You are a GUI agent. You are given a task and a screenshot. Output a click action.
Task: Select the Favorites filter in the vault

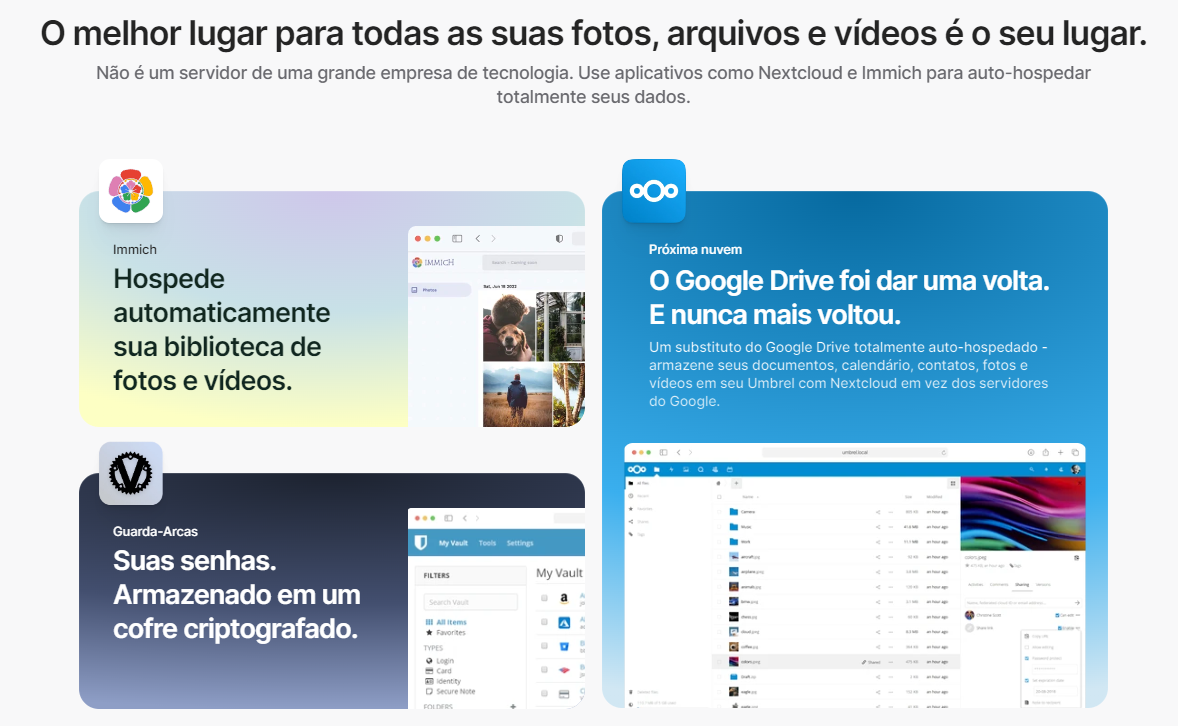pyautogui.click(x=446, y=633)
